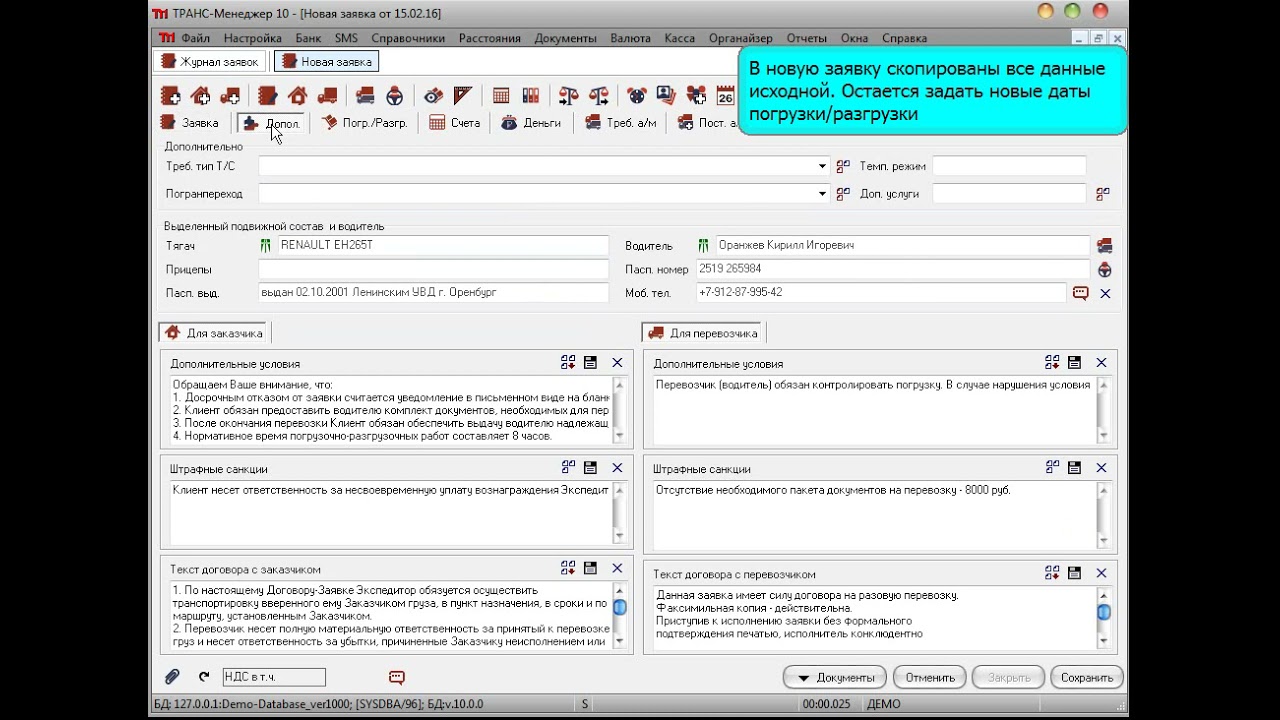Image resolution: width=1280 pixels, height=720 pixels.
Task: Select the Для заказчика tab
Action: point(214,333)
